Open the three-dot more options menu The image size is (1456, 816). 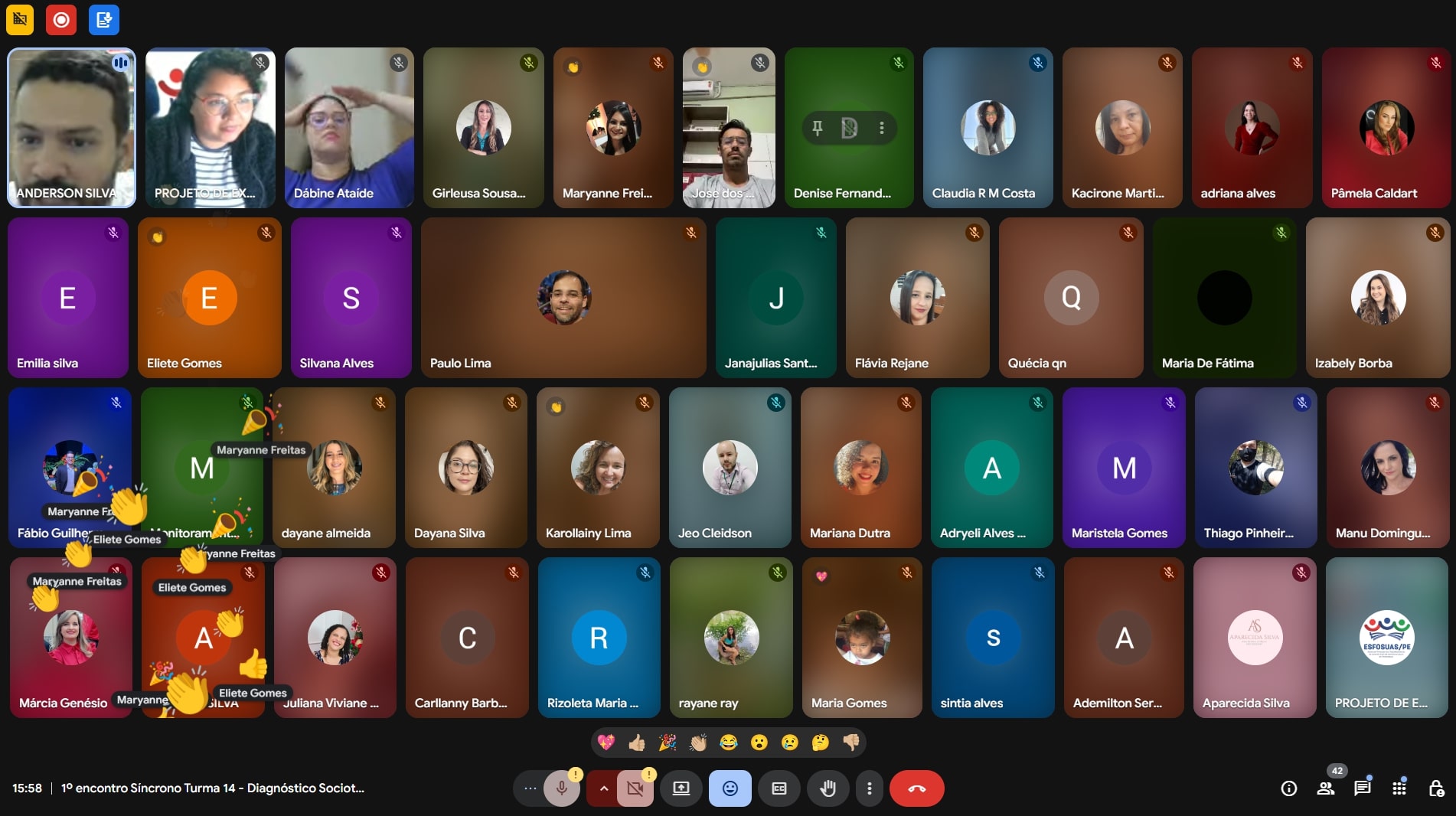pyautogui.click(x=869, y=788)
